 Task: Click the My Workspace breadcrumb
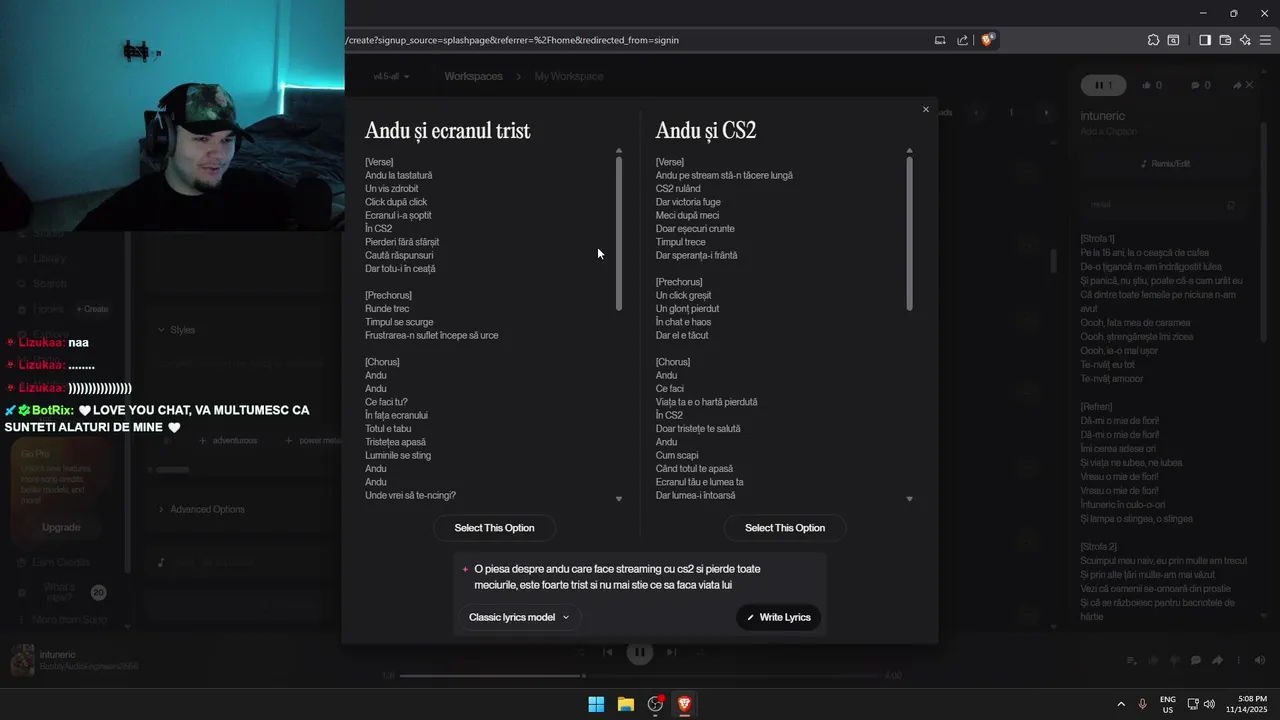[569, 76]
